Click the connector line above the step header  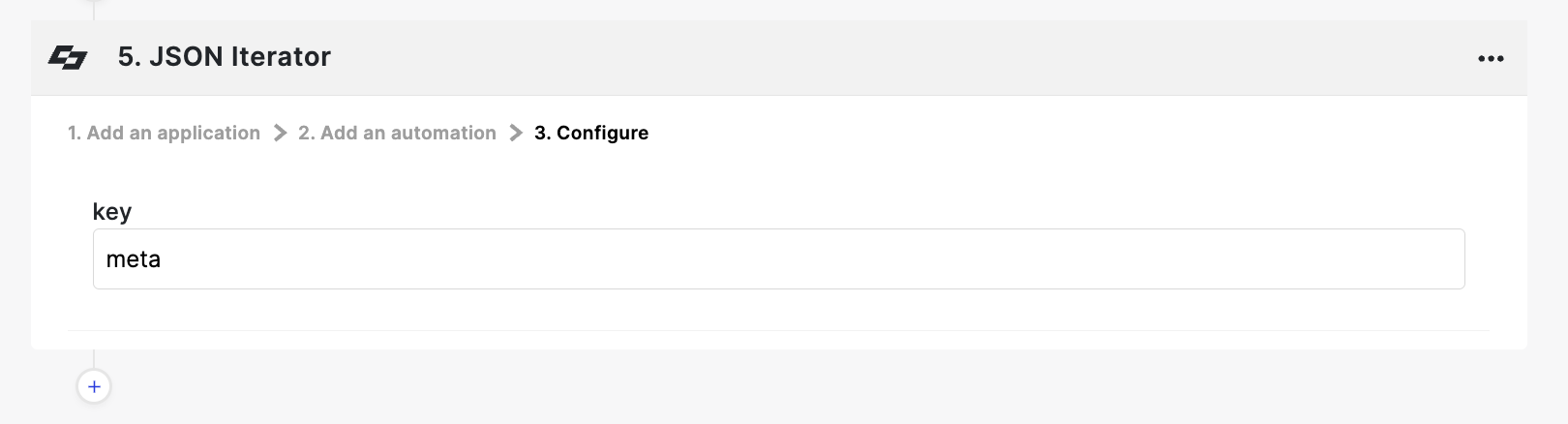(94, 10)
